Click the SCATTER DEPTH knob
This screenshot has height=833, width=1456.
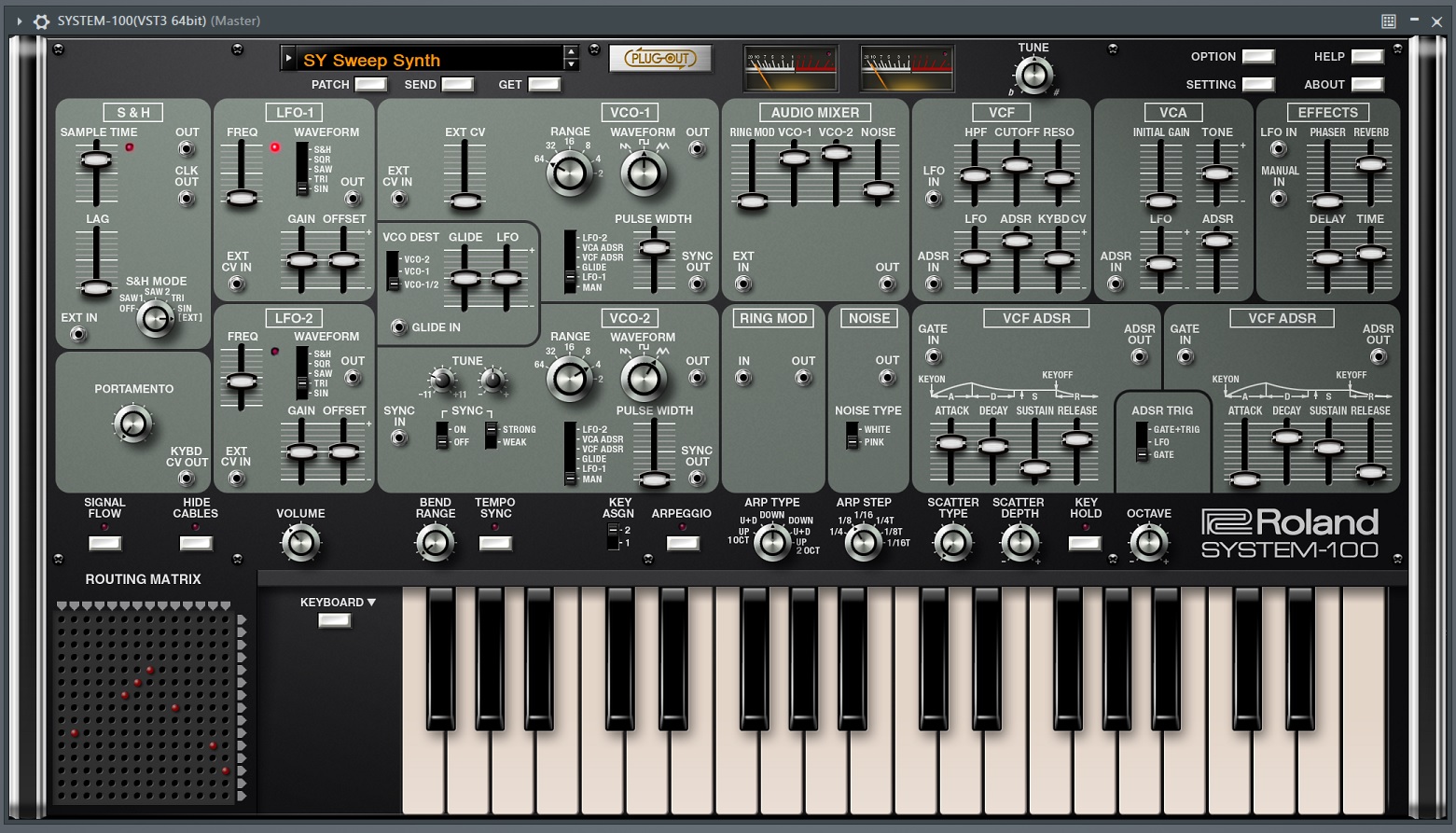point(1019,543)
